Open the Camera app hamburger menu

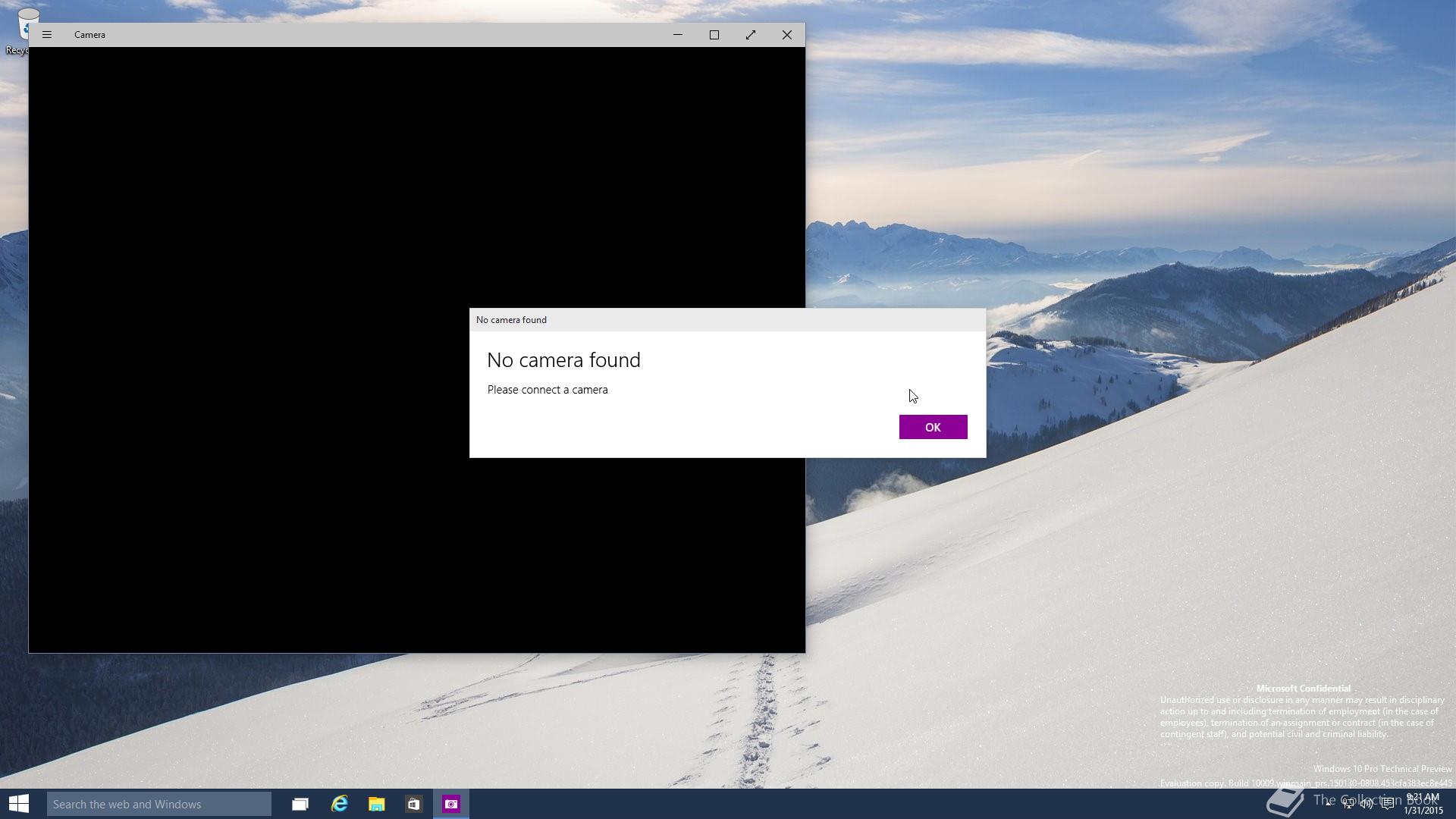47,35
